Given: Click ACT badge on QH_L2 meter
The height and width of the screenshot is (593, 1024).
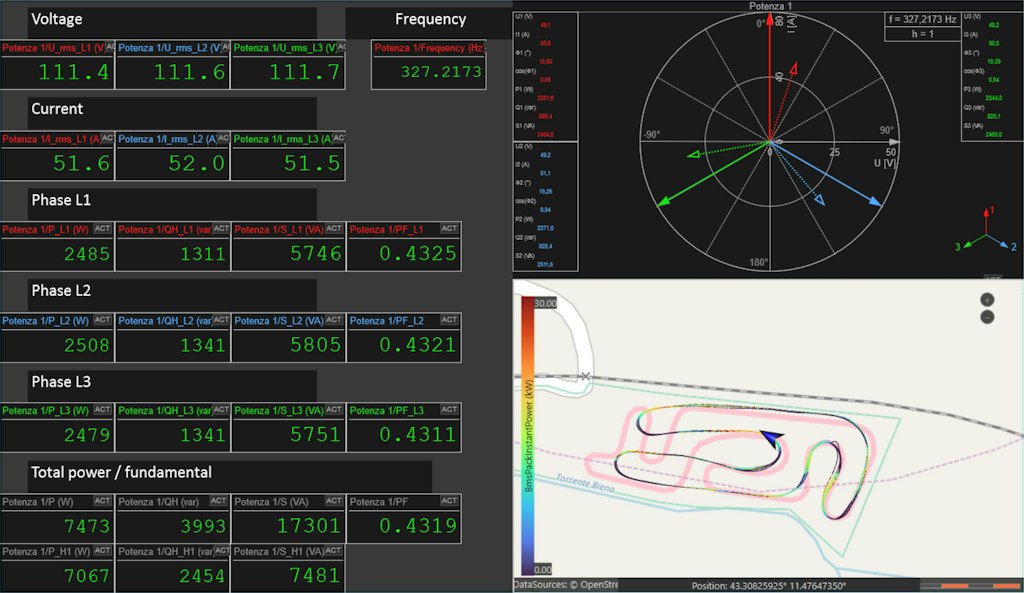Looking at the screenshot, I should coord(221,320).
